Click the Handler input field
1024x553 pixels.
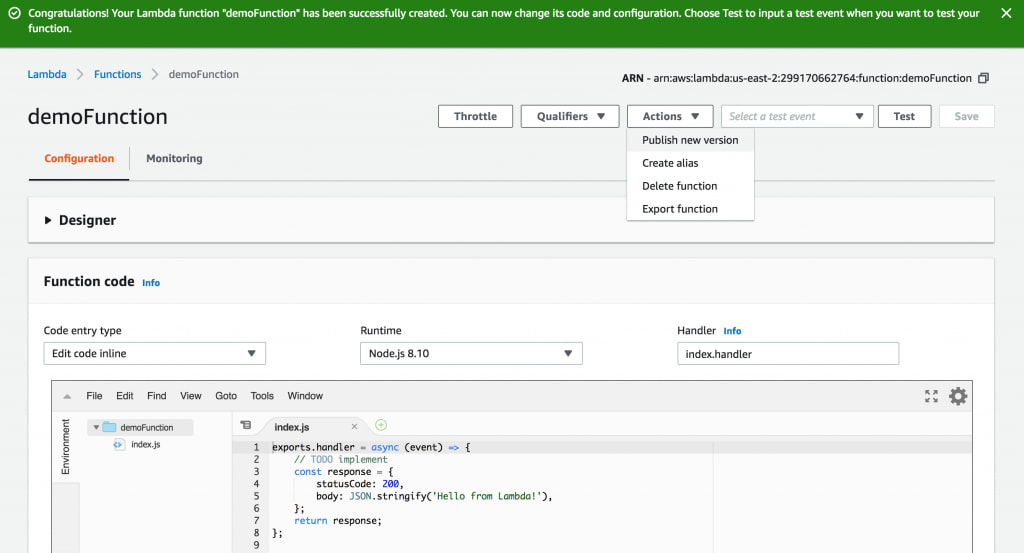(788, 353)
